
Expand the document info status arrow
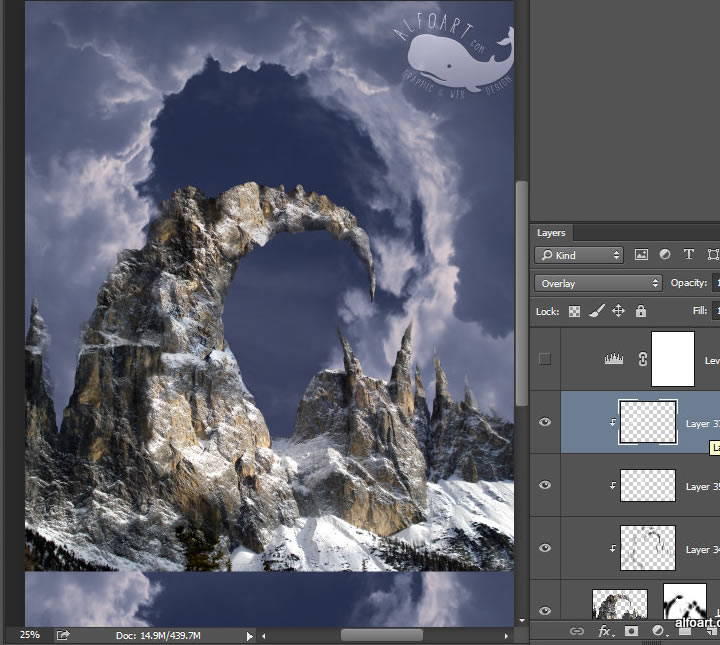pyautogui.click(x=250, y=635)
